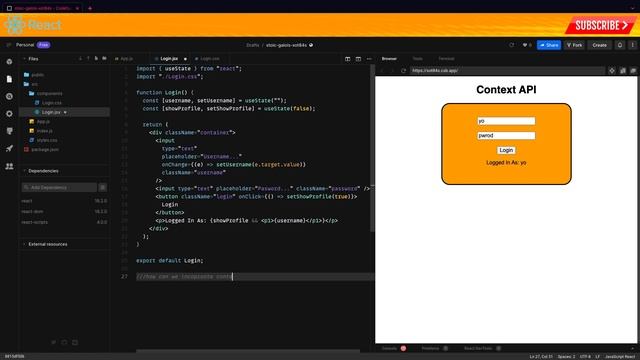The height and width of the screenshot is (360, 640).
Task: Click the Create button
Action: point(599,45)
